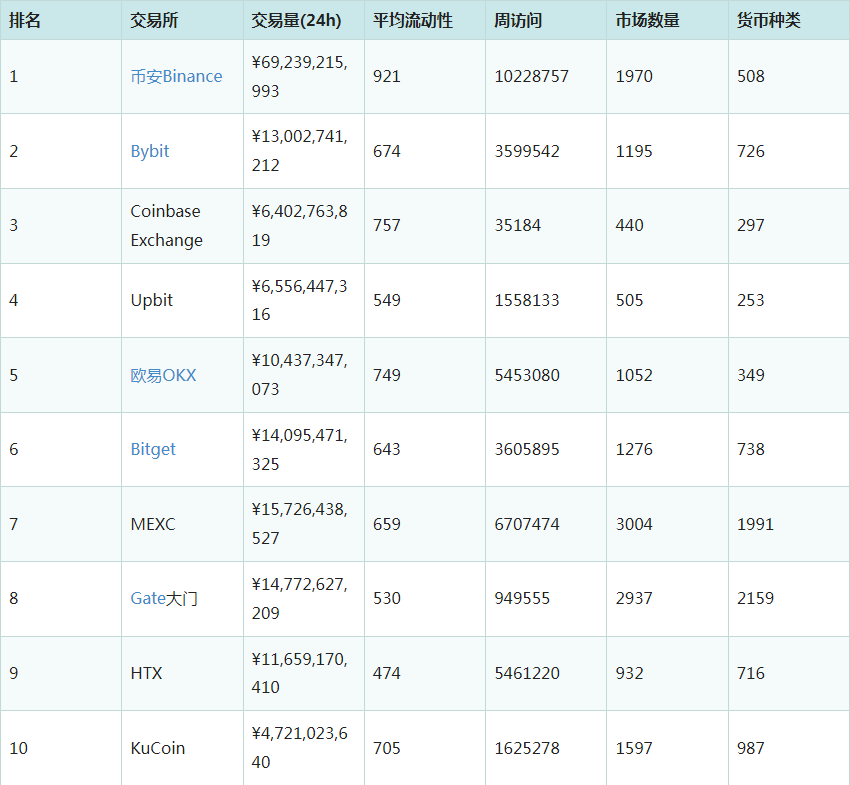Open the 欧易OKX exchange link
The height and width of the screenshot is (785, 850).
point(163,375)
